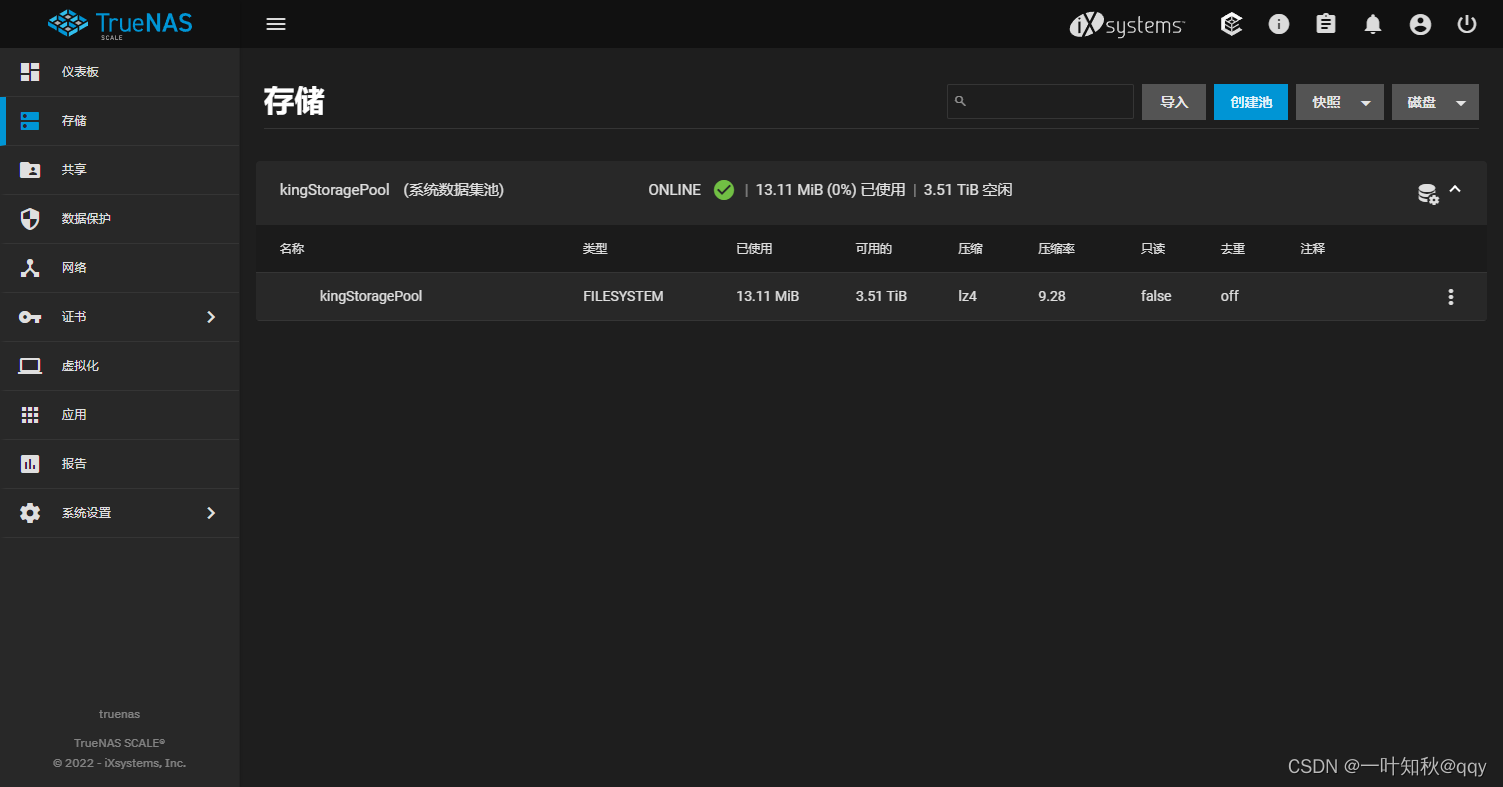
Task: Click the 13.11 MiB used cell
Action: (768, 296)
